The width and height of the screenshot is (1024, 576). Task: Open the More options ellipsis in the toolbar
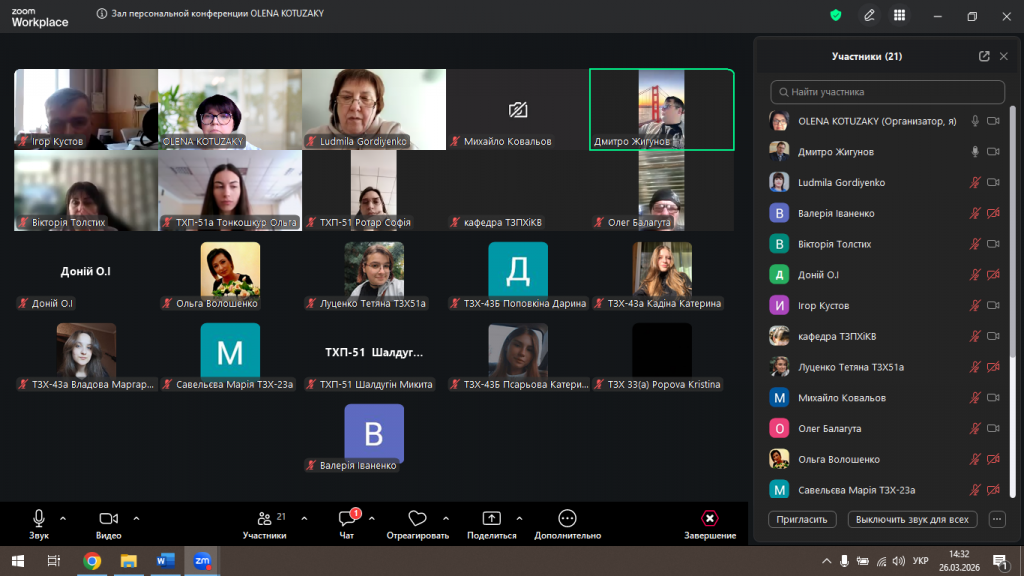click(x=567, y=523)
